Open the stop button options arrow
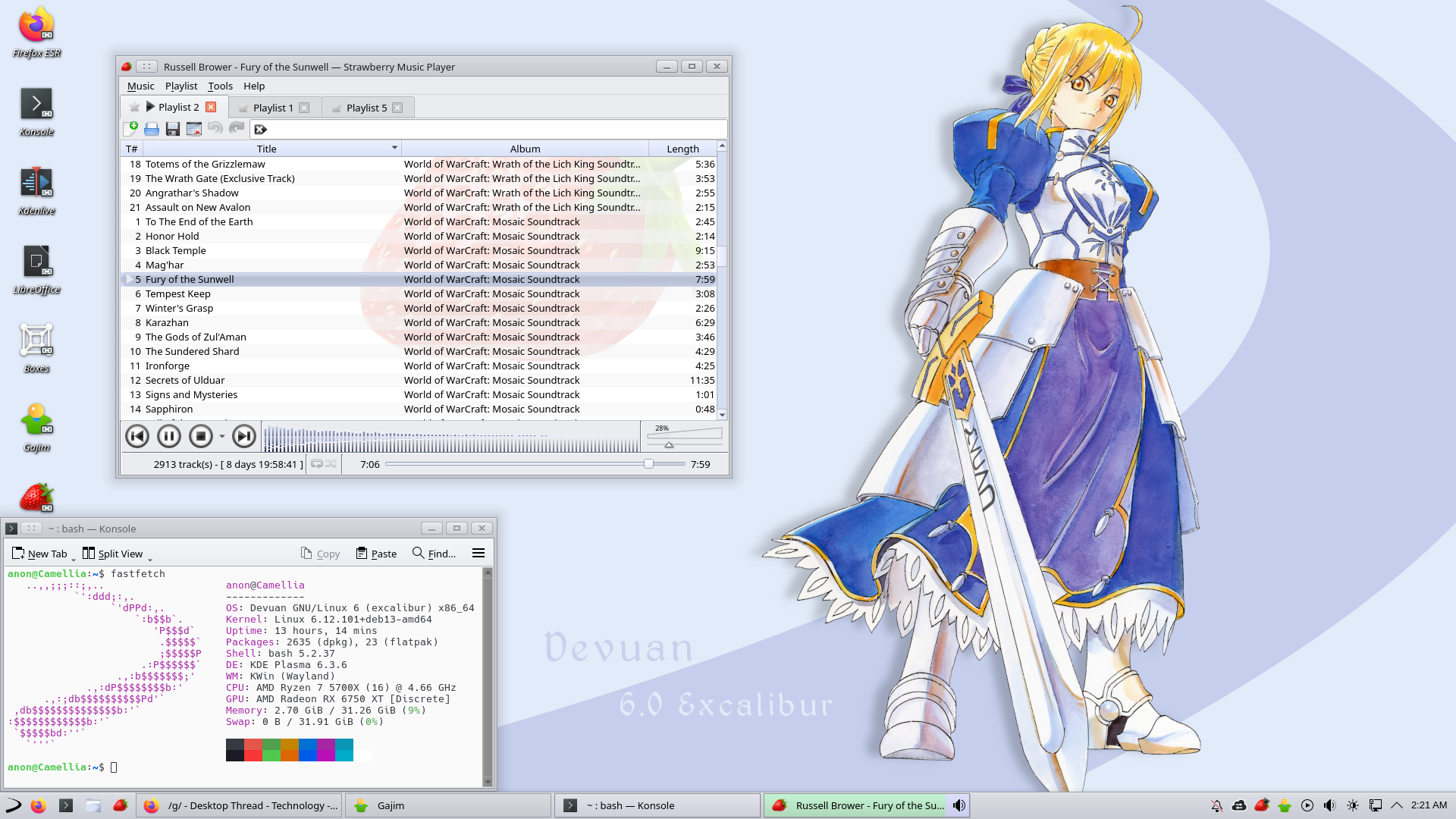This screenshot has width=1456, height=819. point(221,437)
